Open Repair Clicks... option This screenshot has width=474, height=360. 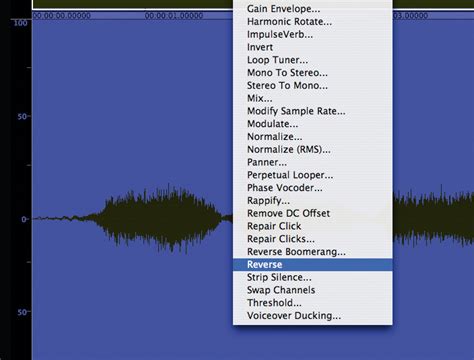(x=312, y=239)
